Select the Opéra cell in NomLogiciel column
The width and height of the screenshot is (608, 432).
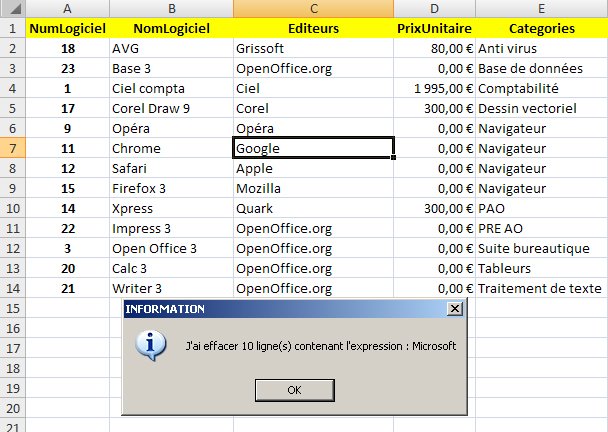(x=171, y=128)
